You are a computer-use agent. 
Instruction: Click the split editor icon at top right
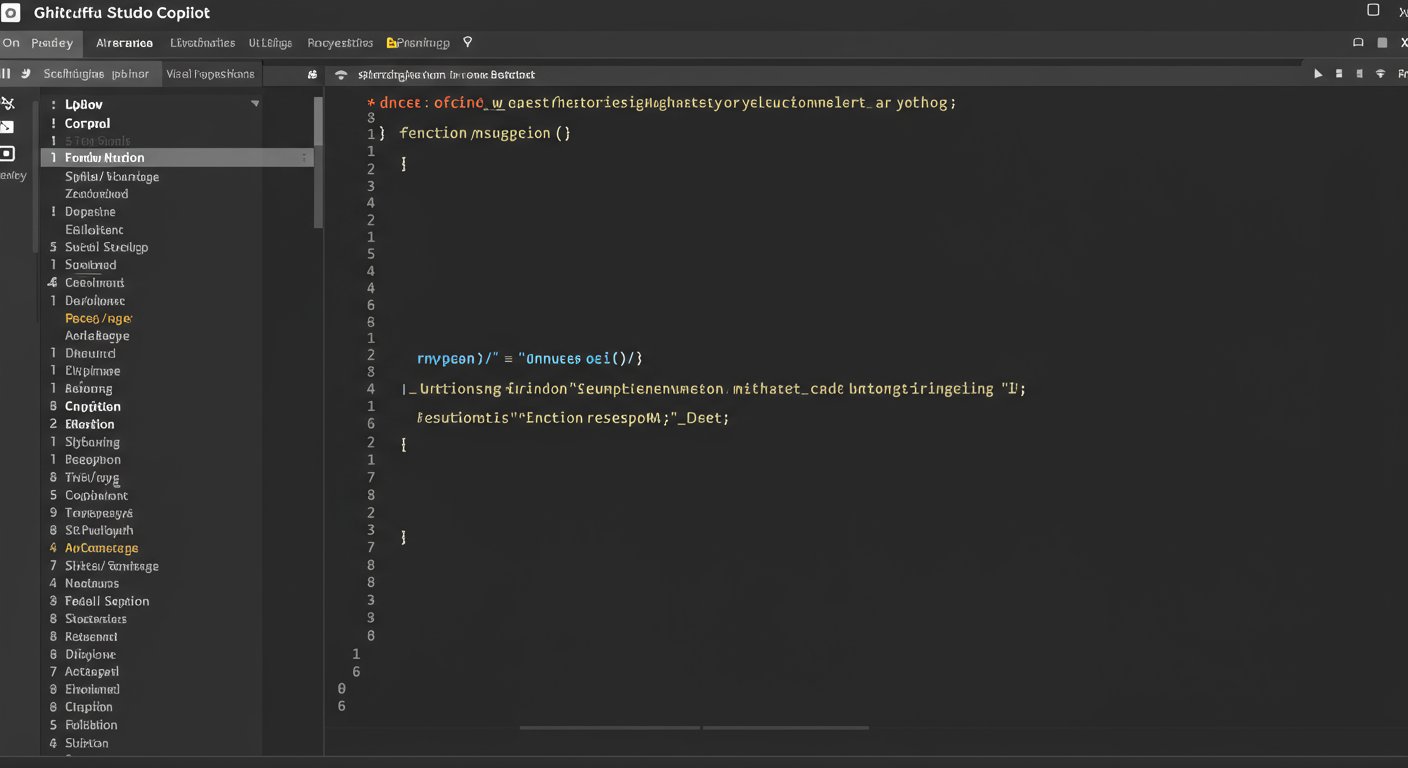(1339, 73)
